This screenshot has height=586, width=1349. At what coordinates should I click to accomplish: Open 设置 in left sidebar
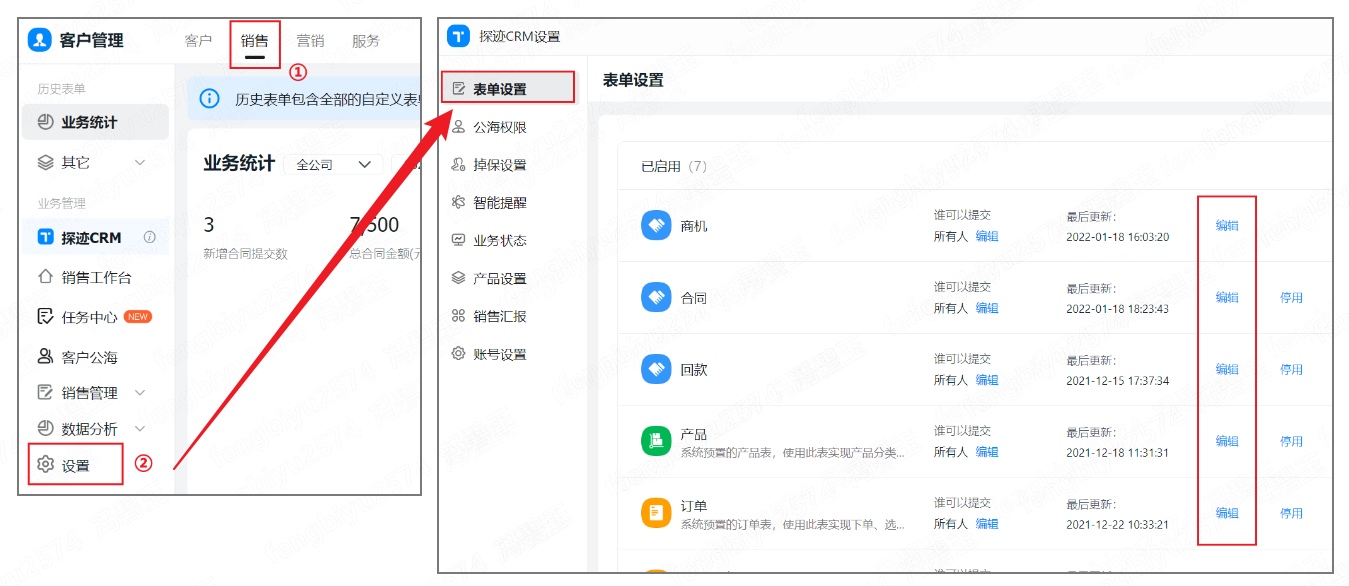(x=76, y=465)
